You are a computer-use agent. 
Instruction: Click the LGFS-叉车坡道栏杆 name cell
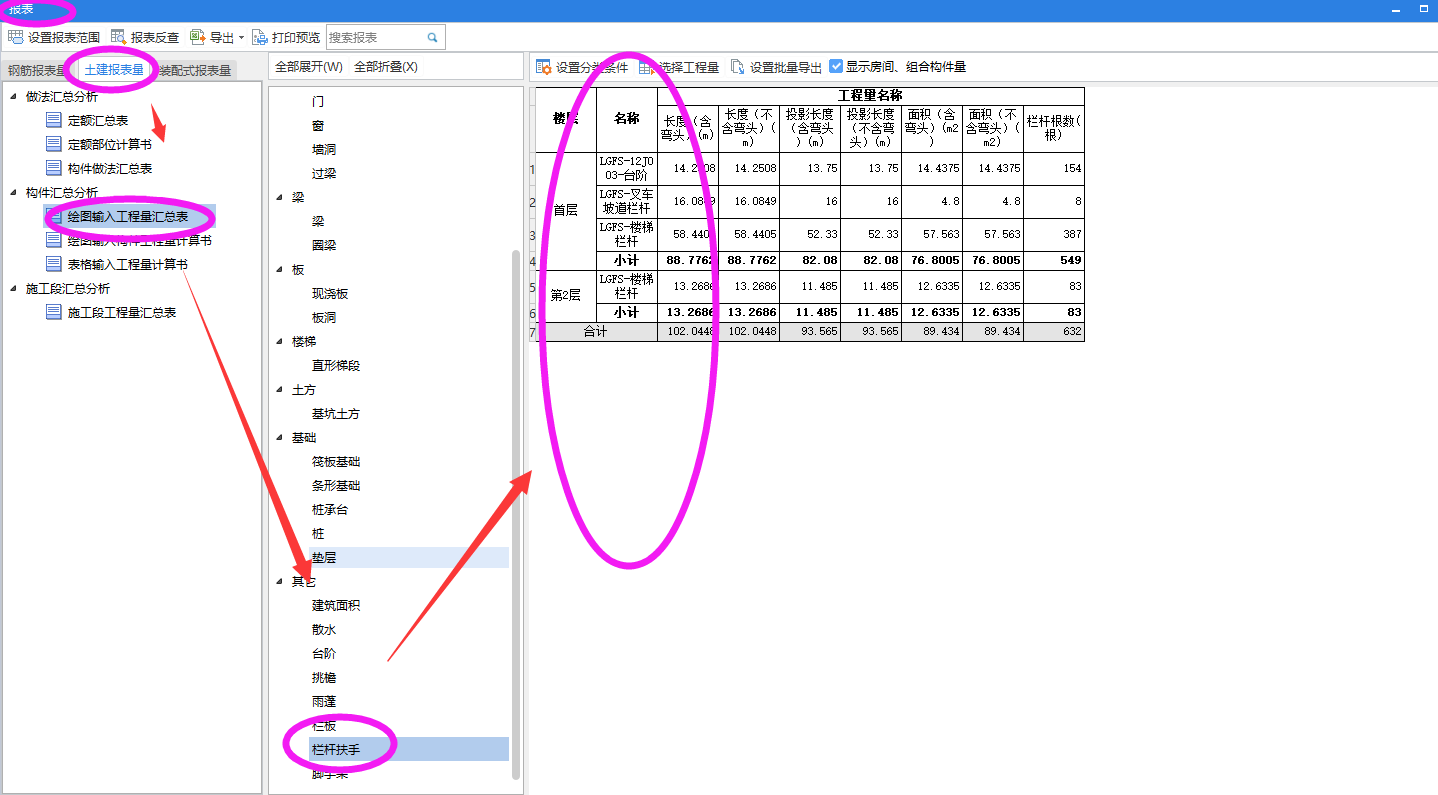point(627,201)
